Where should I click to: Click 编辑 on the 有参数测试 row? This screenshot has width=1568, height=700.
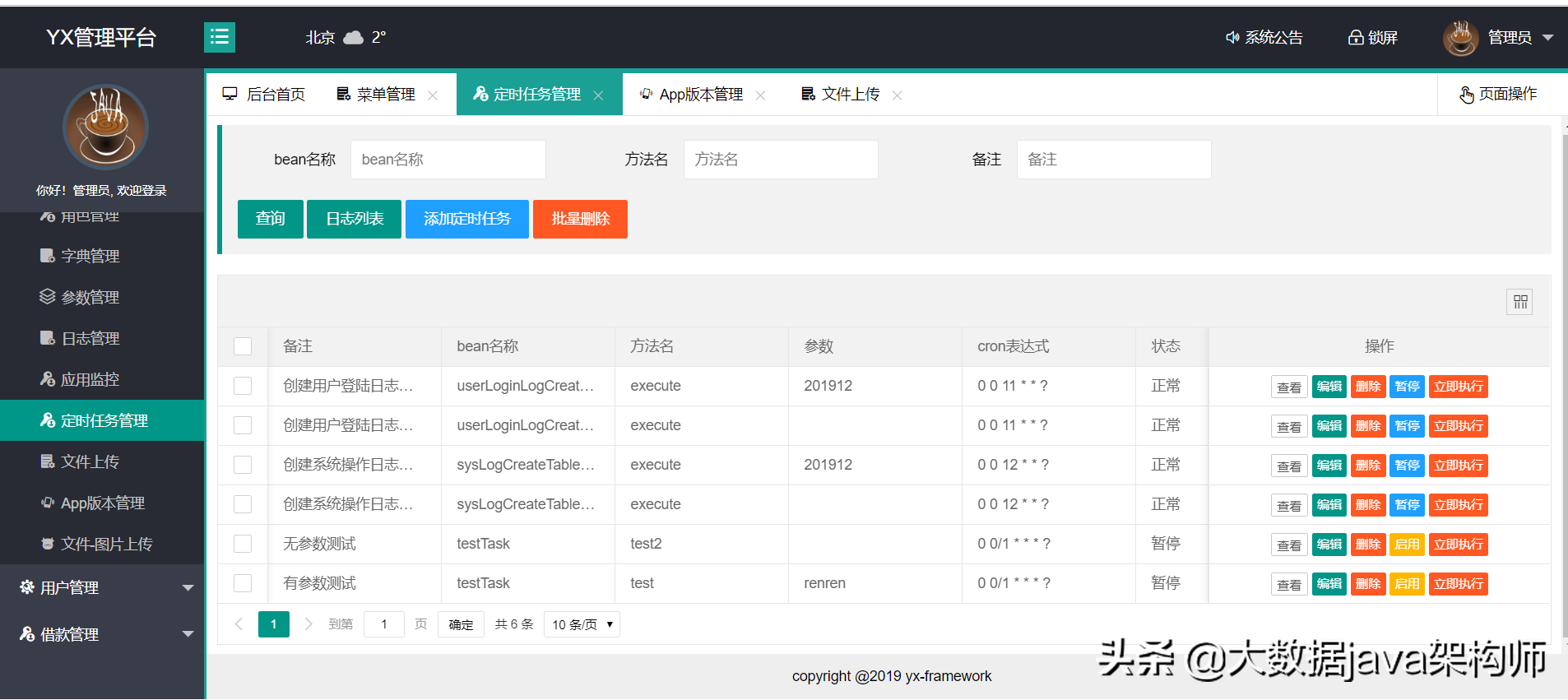click(x=1329, y=584)
